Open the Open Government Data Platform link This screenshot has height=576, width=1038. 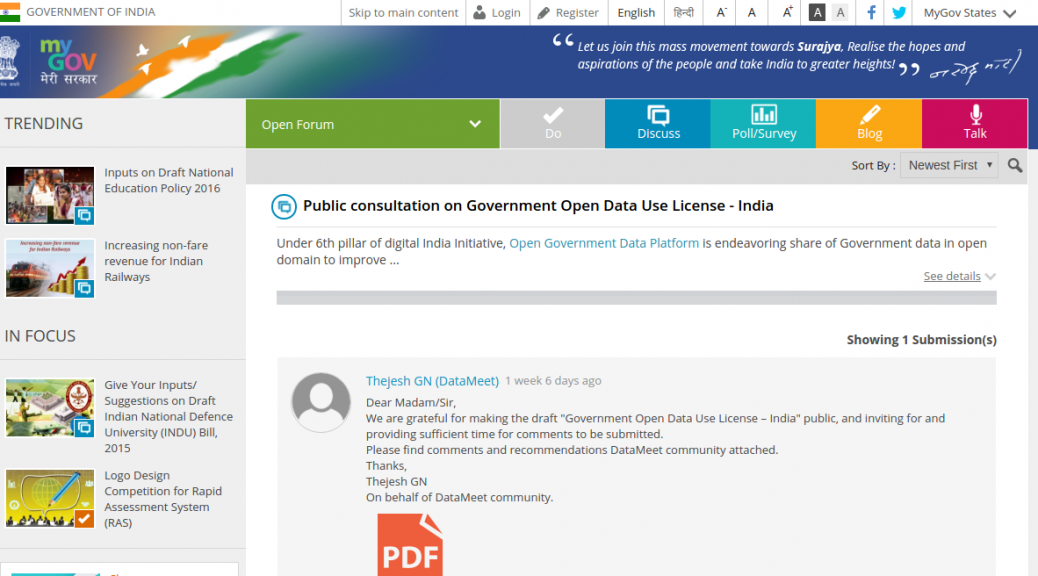[x=604, y=243]
